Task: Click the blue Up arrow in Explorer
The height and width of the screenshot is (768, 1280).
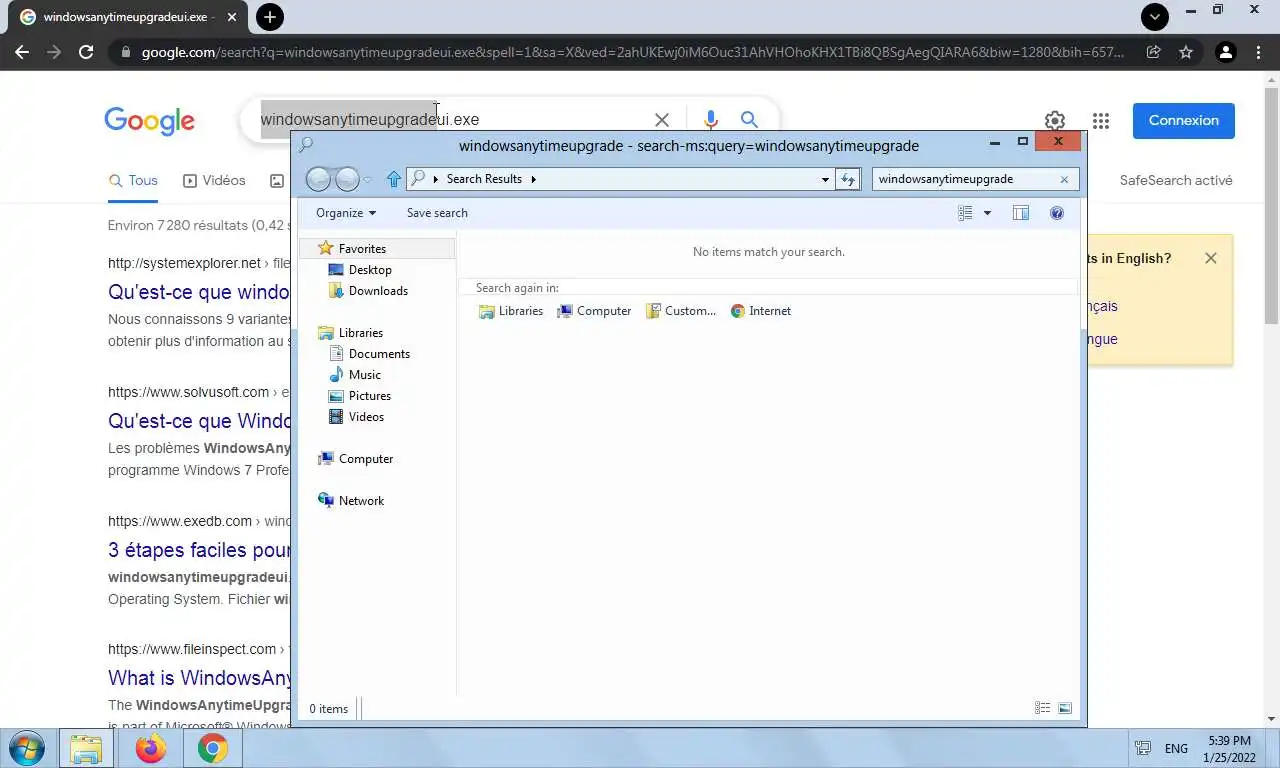Action: [393, 179]
